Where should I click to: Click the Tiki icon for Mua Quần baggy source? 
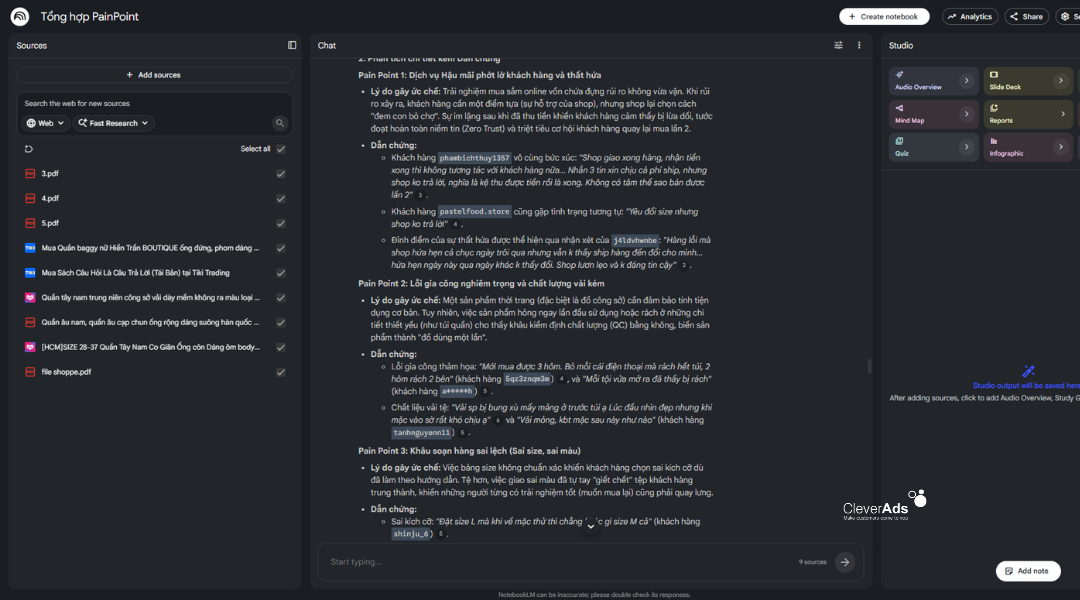(30, 248)
